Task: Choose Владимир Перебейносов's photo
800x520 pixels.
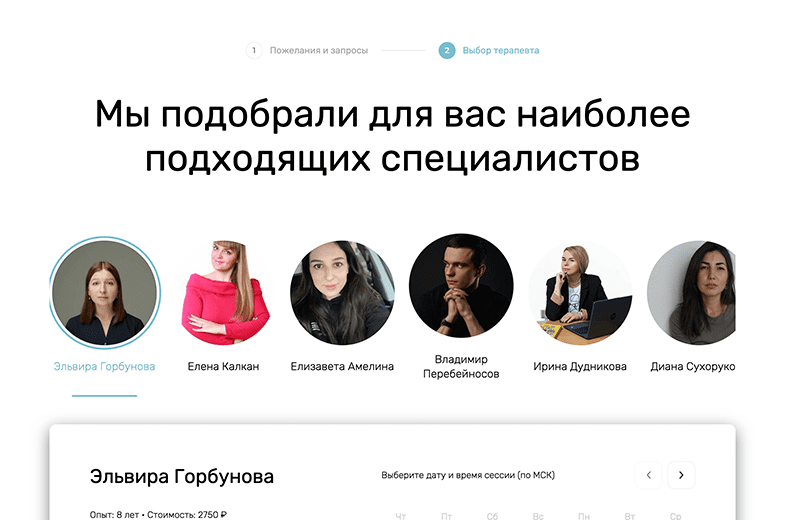Action: (x=461, y=286)
